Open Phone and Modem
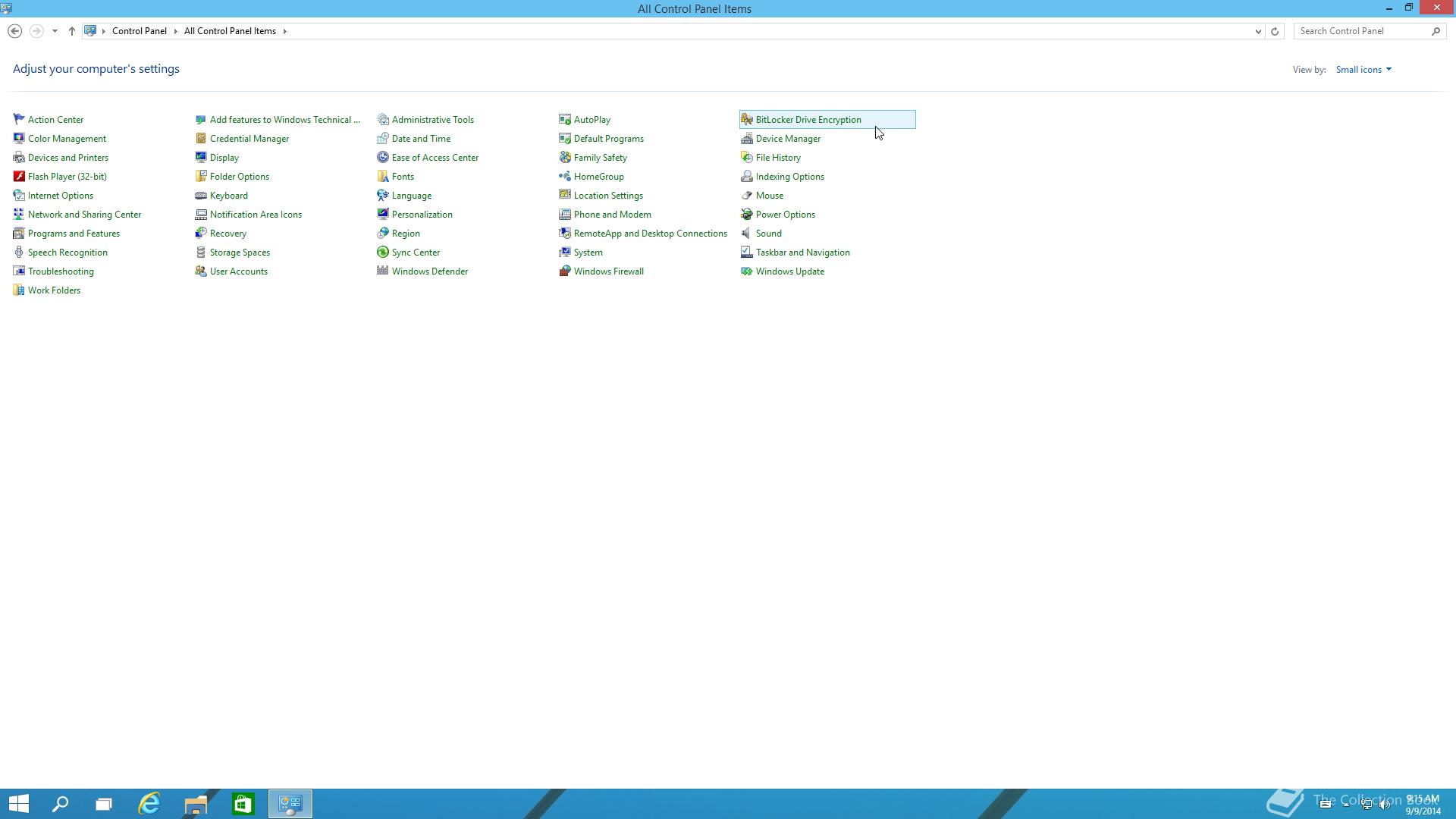Screen dimensions: 1456x819 pos(612,214)
